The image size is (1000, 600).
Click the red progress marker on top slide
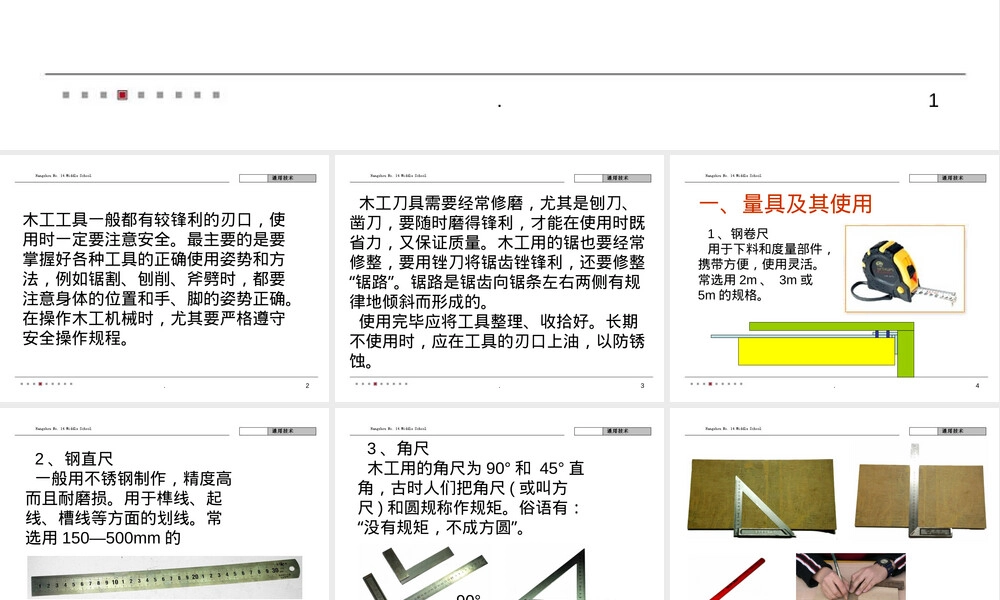[x=122, y=95]
